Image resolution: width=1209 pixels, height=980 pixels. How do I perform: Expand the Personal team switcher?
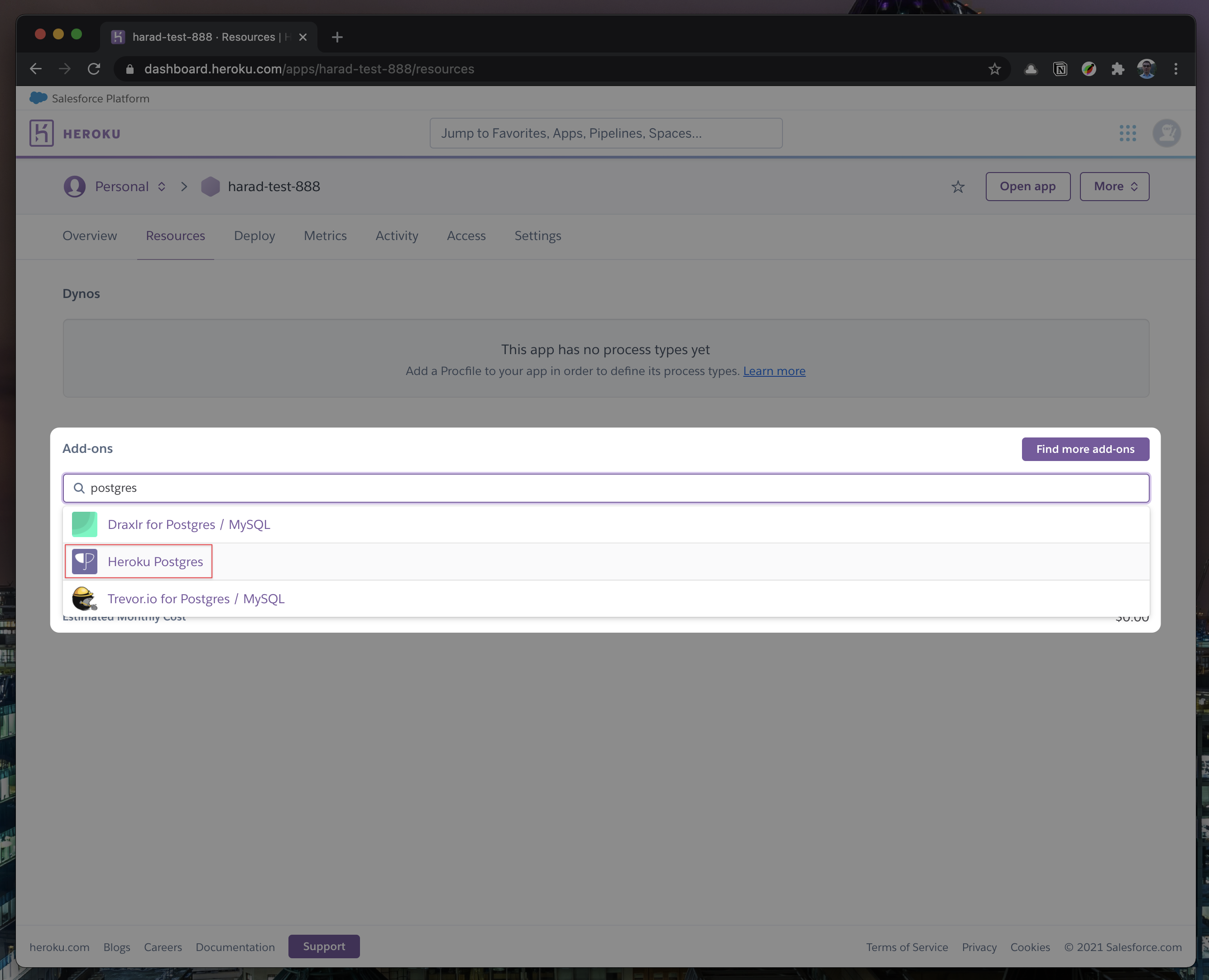[130, 187]
